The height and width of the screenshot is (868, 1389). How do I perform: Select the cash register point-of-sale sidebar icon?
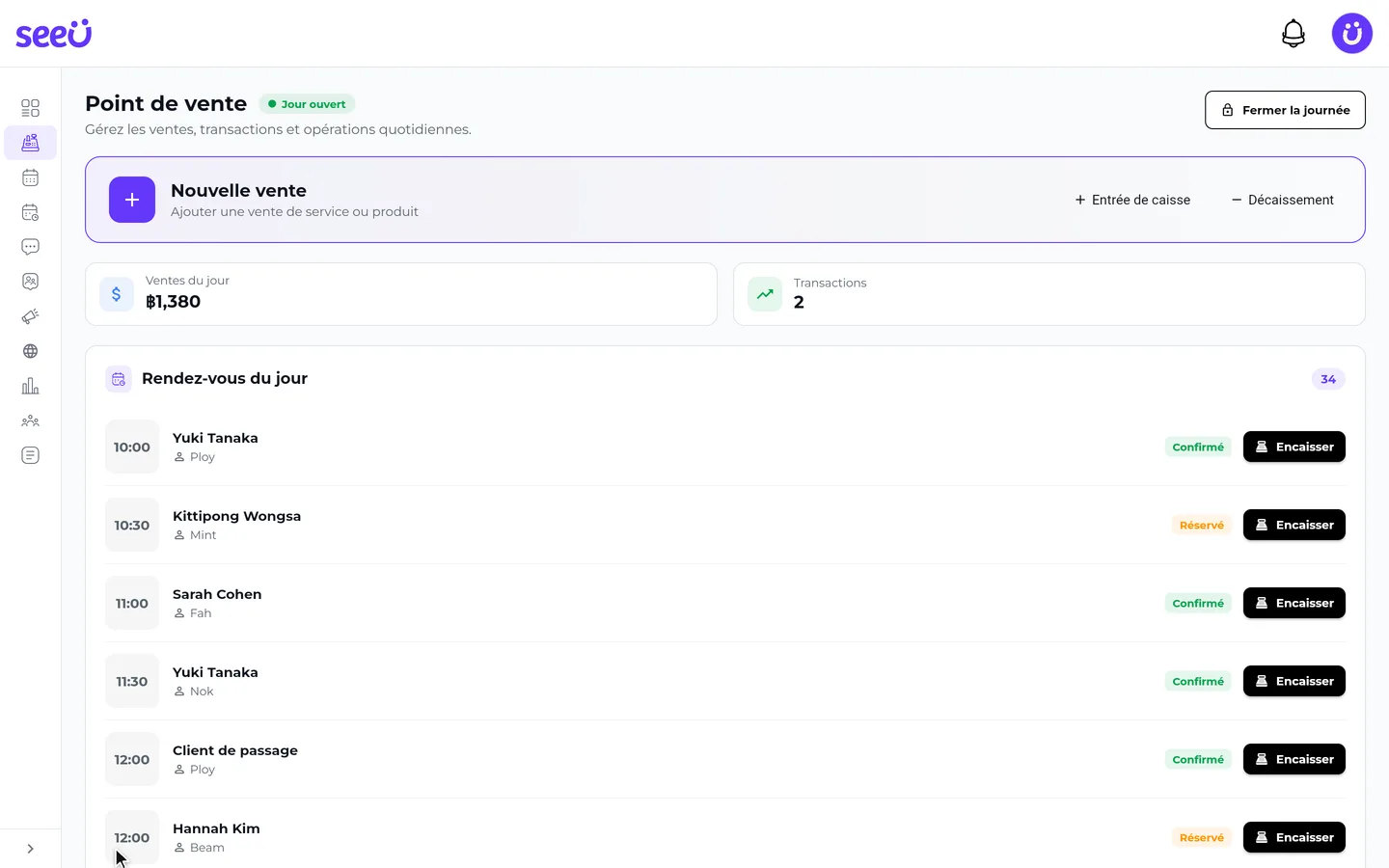(x=30, y=143)
